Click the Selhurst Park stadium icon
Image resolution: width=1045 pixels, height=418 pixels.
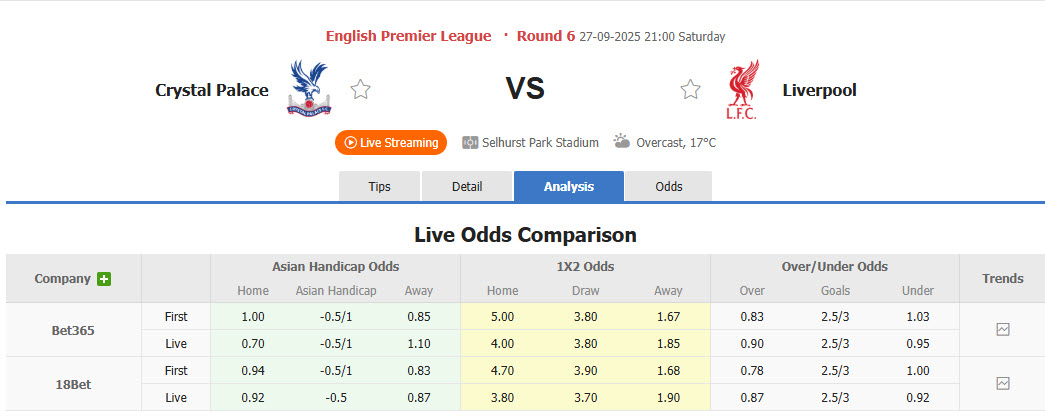point(470,143)
